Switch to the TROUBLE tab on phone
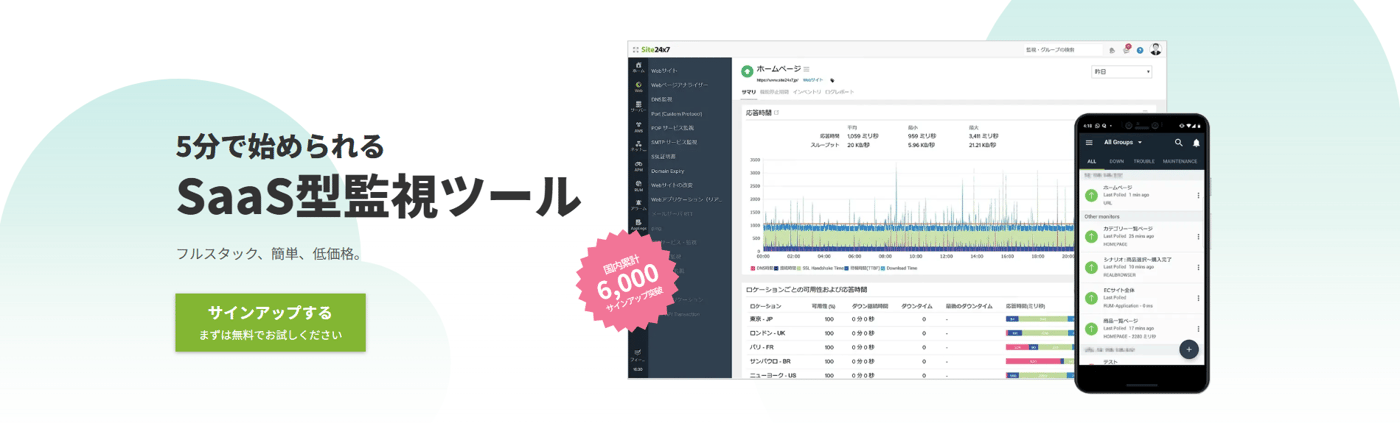Screen dimensions: 1400x423 pyautogui.click(x=1144, y=161)
